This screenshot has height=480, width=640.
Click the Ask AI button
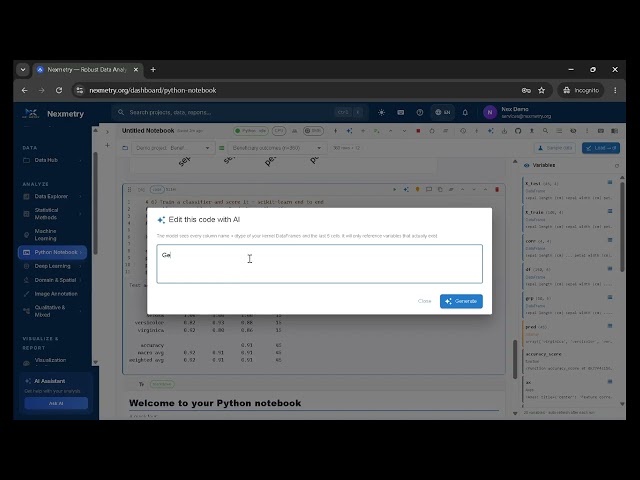point(56,403)
